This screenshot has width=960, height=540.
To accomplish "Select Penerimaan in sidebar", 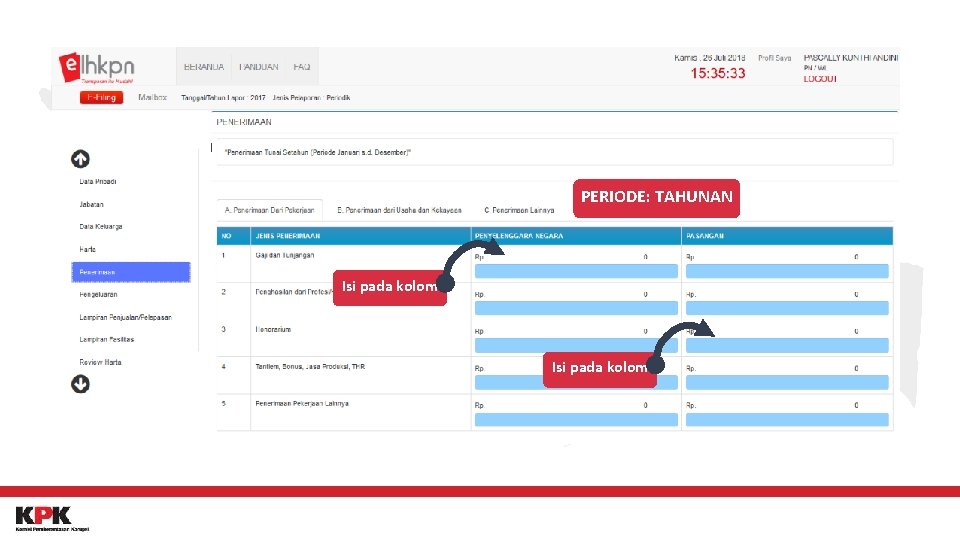I will 131,272.
